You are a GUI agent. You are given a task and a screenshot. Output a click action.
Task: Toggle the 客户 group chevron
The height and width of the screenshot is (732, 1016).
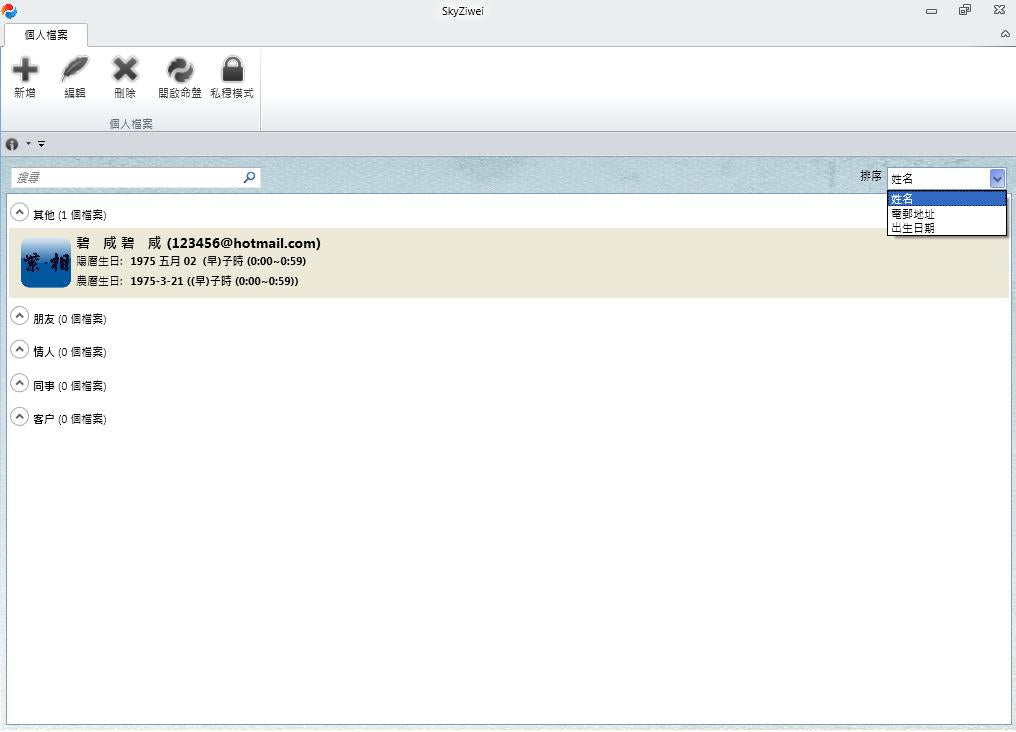[x=19, y=417]
